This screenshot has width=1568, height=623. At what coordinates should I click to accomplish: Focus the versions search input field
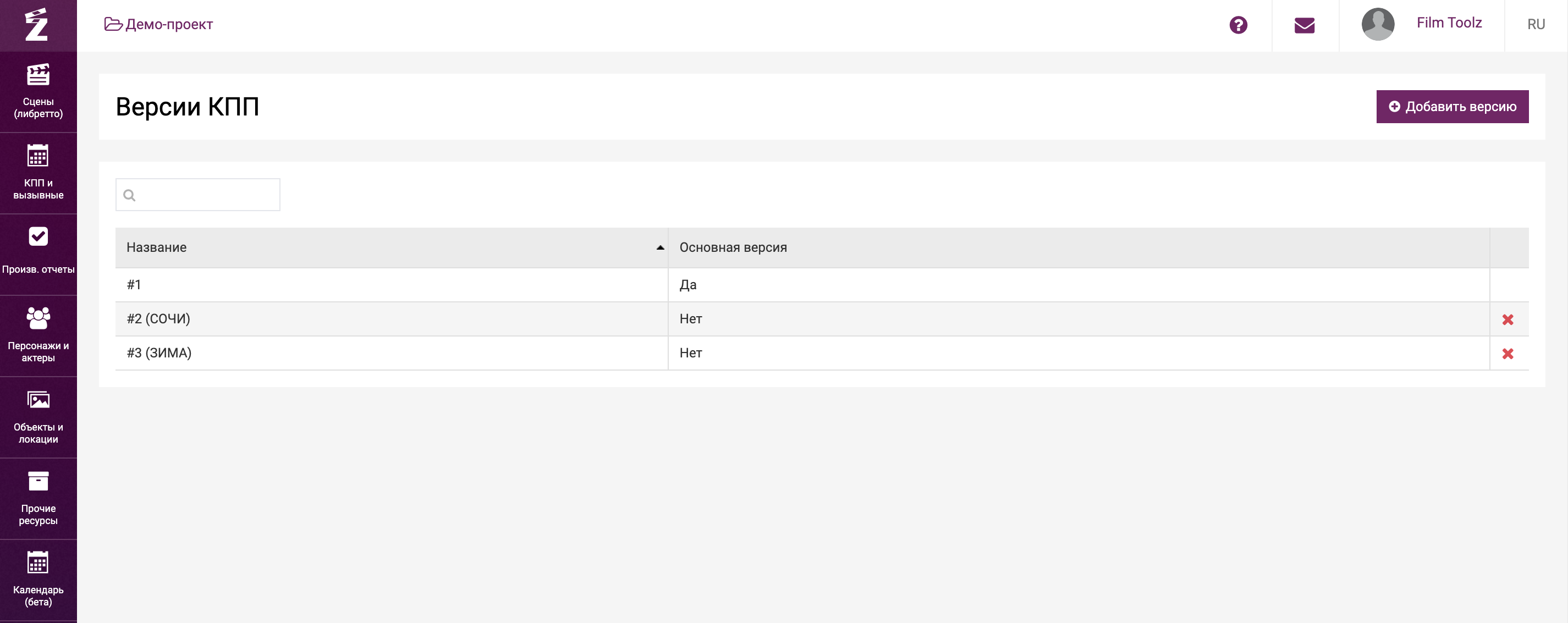coord(204,195)
